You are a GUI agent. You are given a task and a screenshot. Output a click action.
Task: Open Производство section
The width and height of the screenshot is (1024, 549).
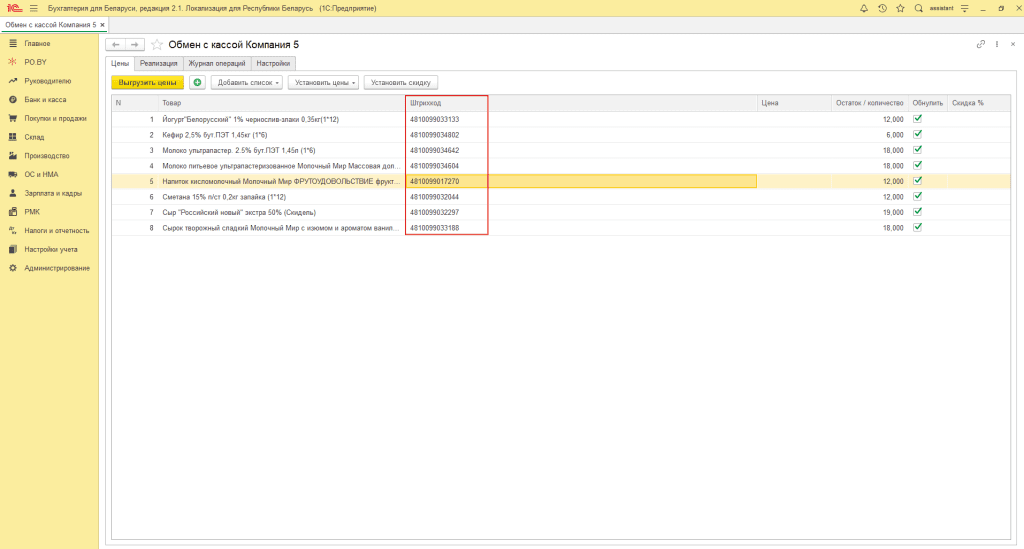point(49,156)
